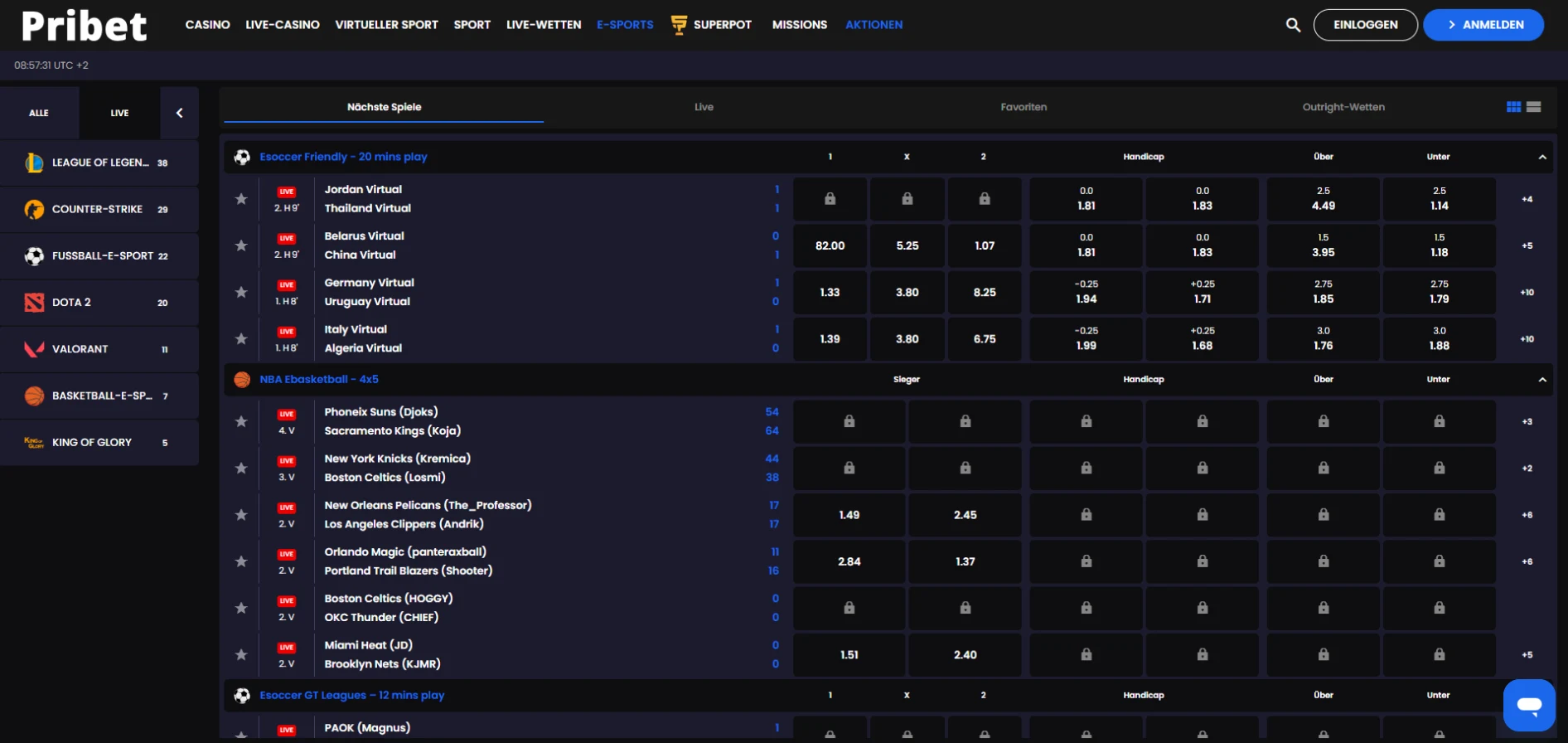Viewport: 1568px width, 743px height.
Task: Click first locked Sieger cell for Phoneix Suns
Action: pos(849,421)
